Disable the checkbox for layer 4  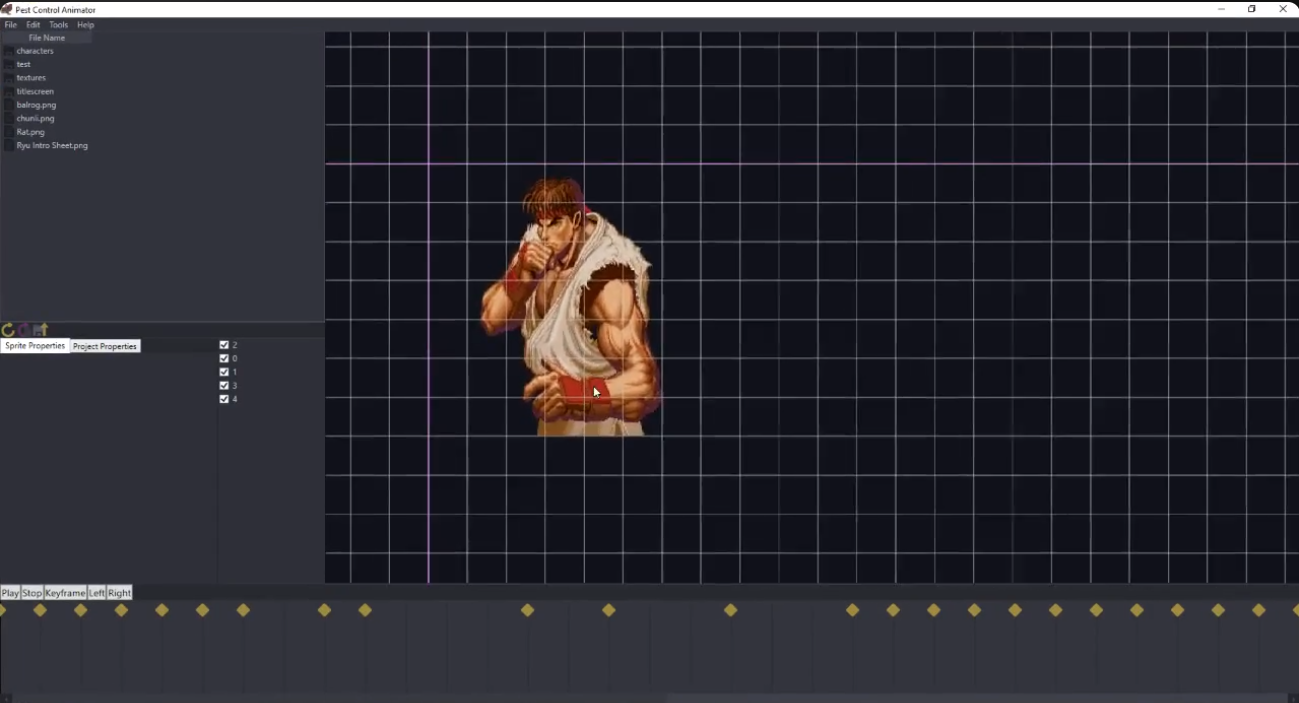[x=224, y=398]
